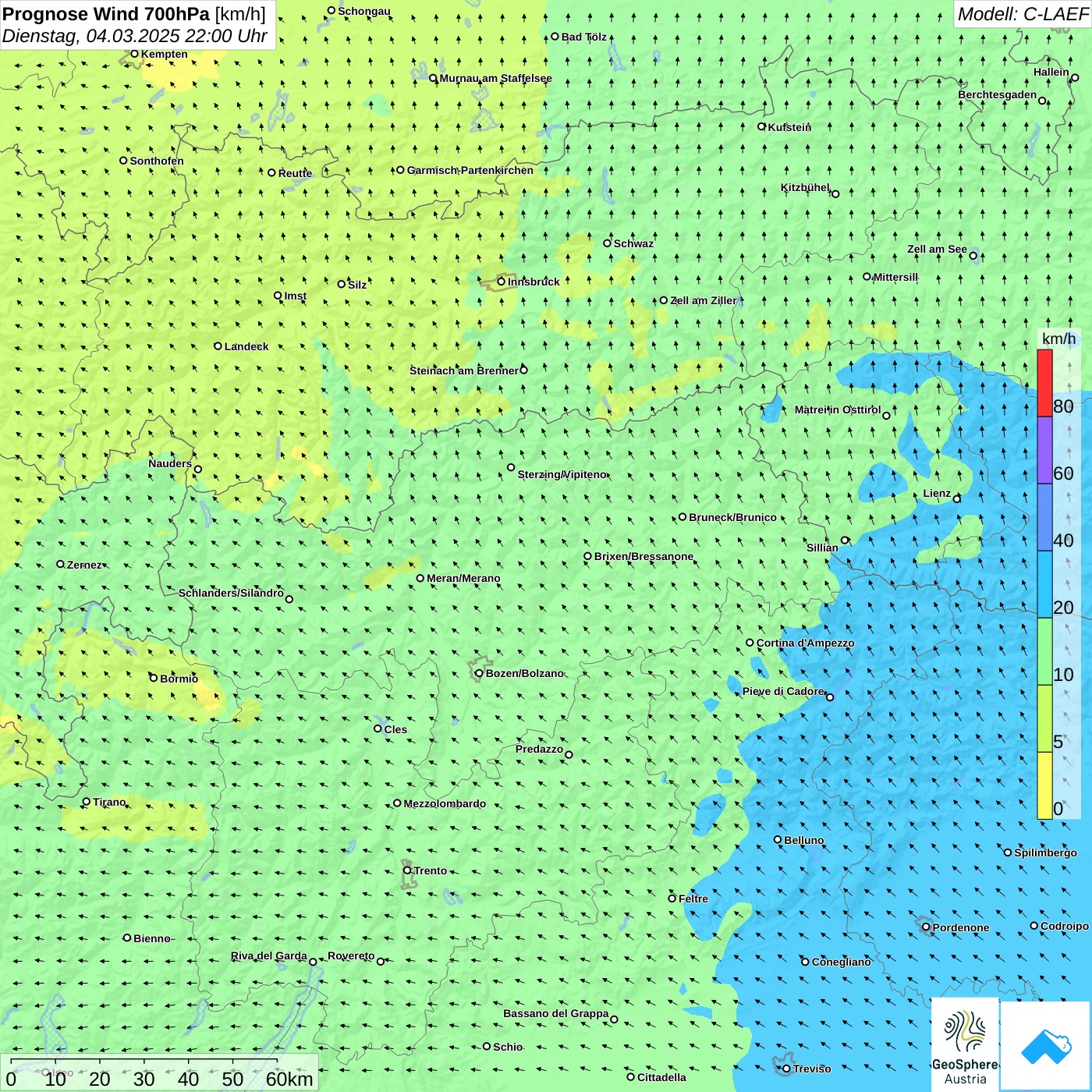Click the Bormio city marker

154,678
